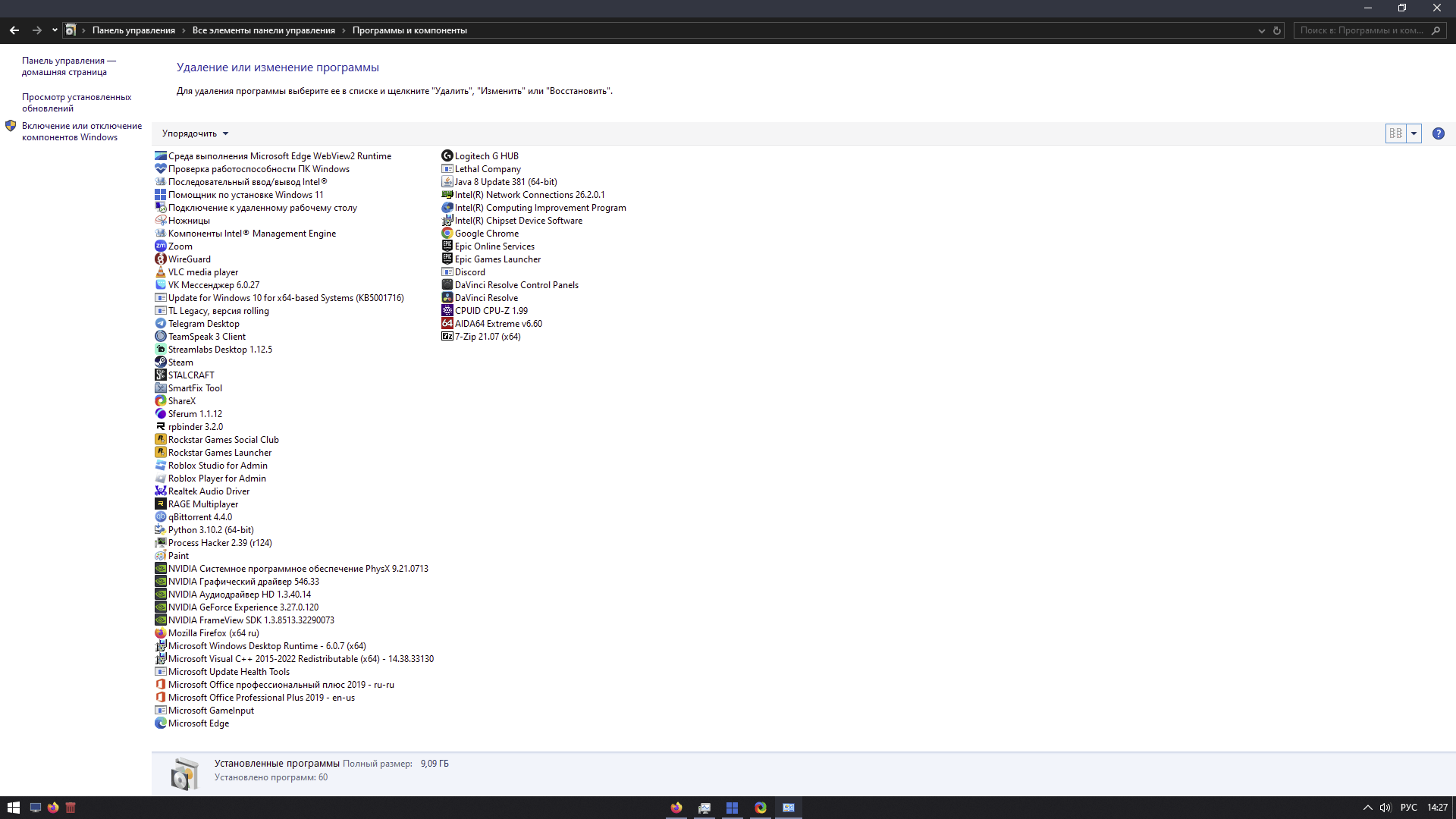This screenshot has height=819, width=1456.
Task: Go to Панель управления breadcrumb
Action: coord(133,30)
